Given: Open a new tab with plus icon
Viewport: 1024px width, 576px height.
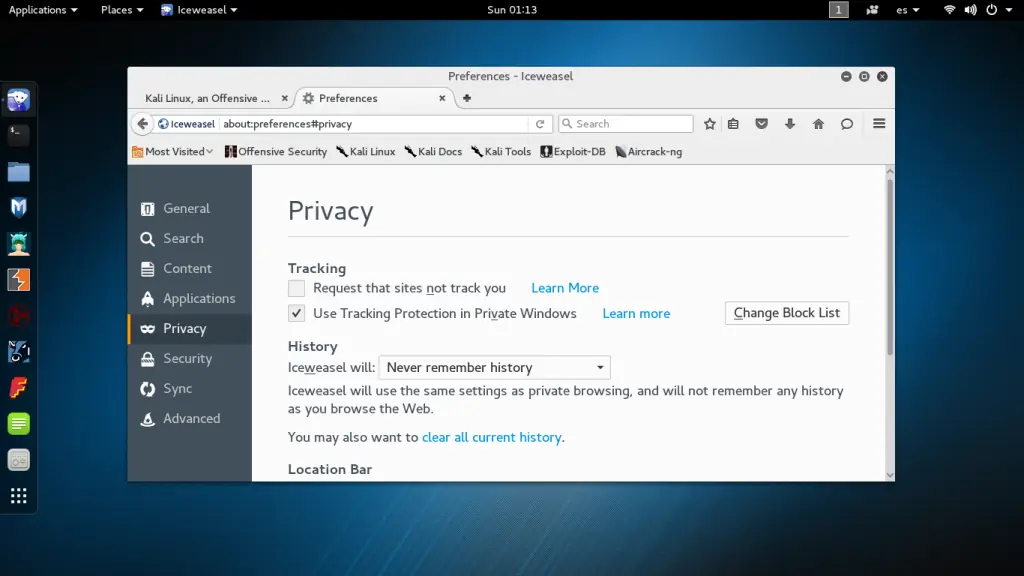Looking at the screenshot, I should [467, 98].
